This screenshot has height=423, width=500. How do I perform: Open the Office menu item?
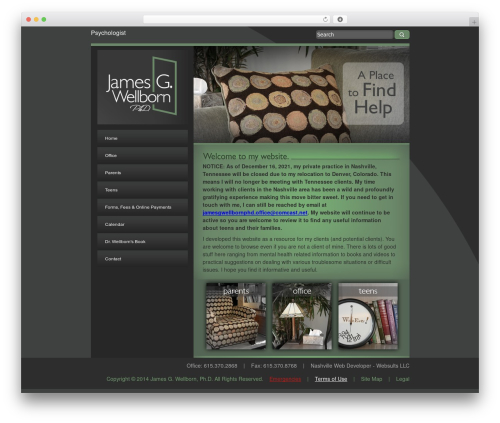(142, 155)
